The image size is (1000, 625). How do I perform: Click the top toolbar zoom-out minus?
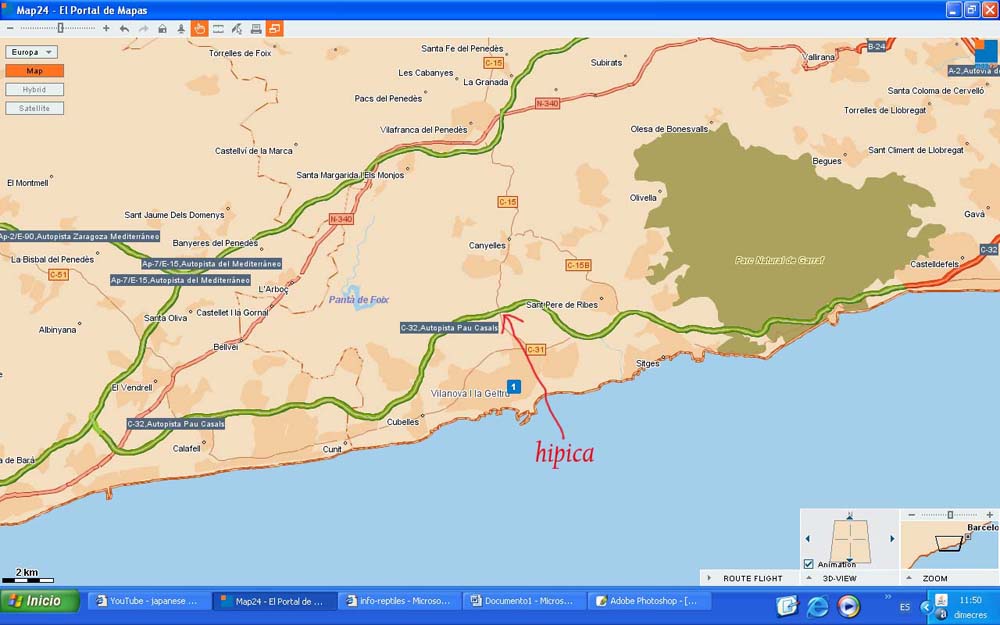tap(9, 28)
